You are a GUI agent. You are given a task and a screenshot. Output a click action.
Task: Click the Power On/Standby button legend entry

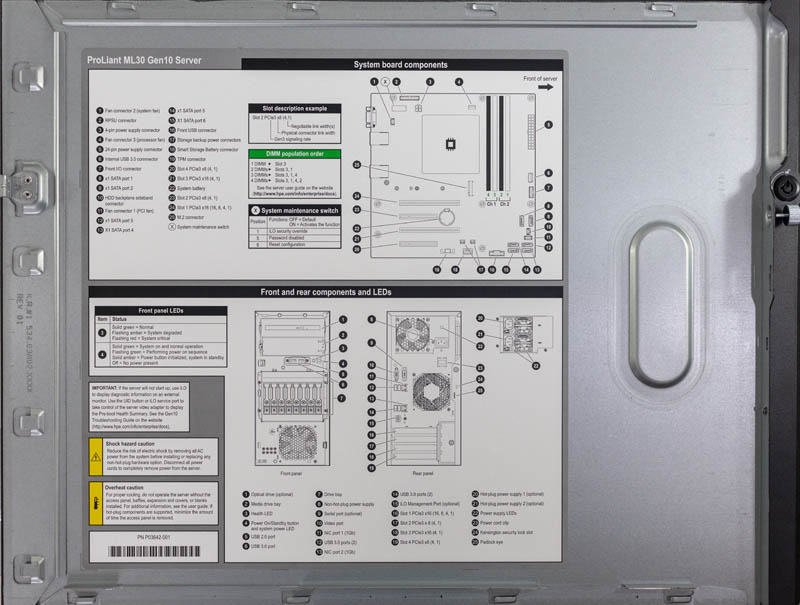click(x=271, y=526)
